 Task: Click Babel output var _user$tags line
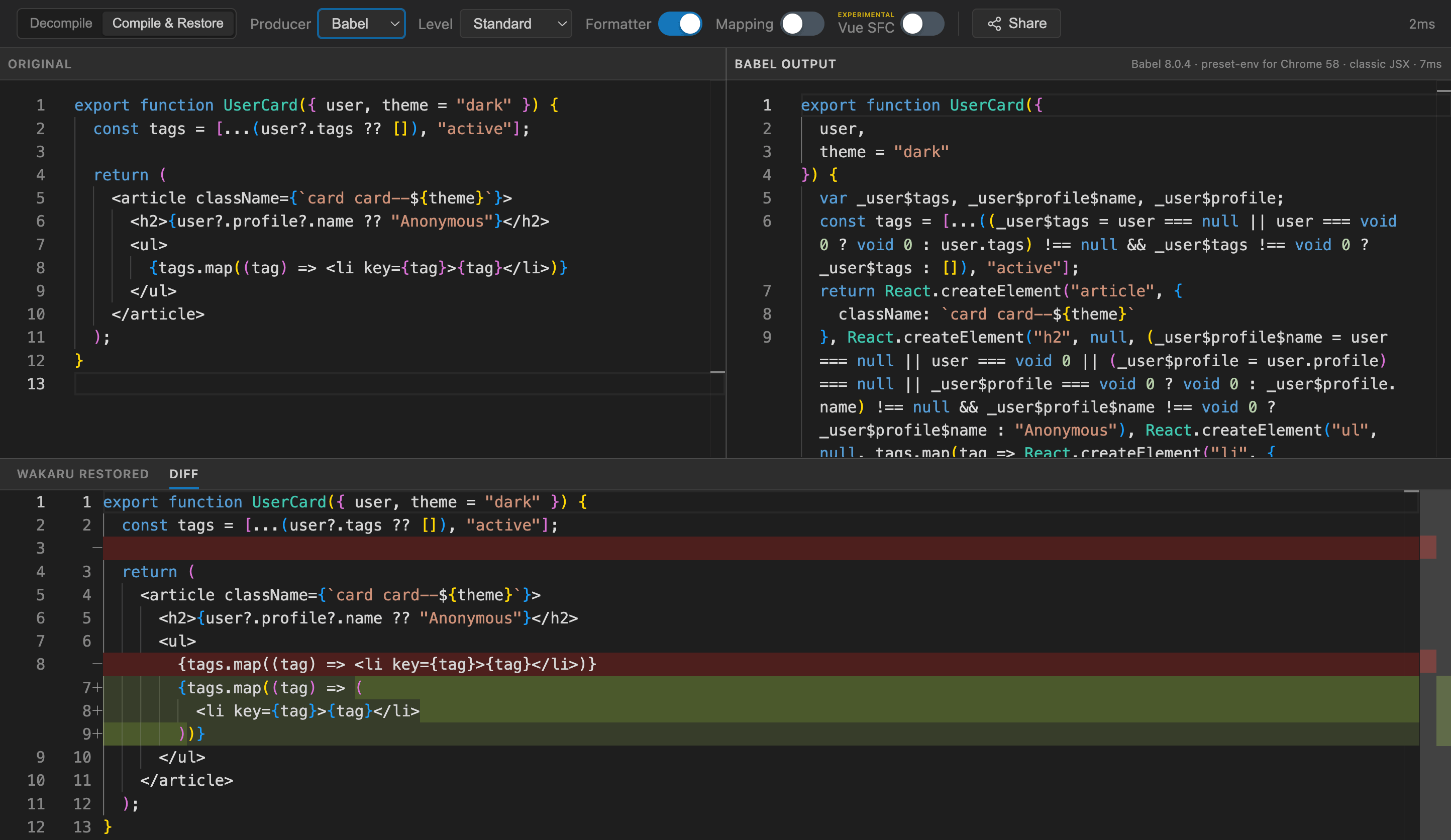point(1052,198)
